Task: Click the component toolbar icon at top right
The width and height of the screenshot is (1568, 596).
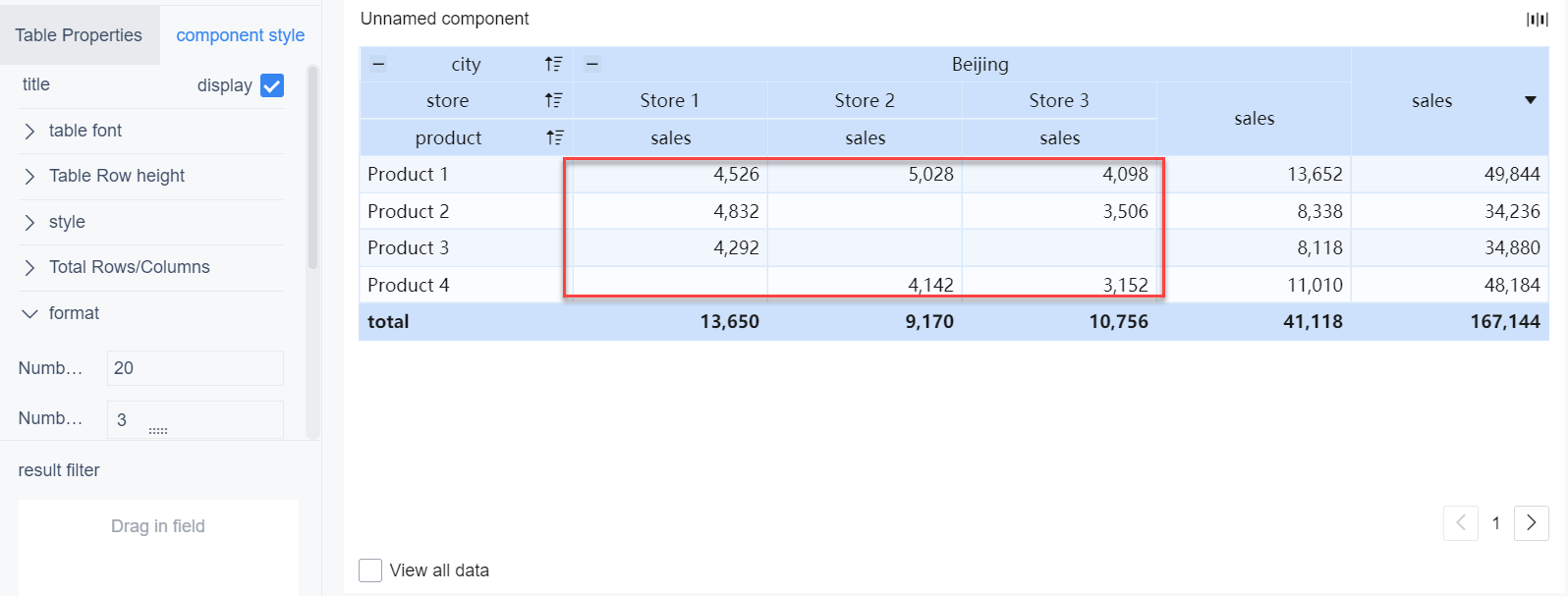Action: [1537, 20]
